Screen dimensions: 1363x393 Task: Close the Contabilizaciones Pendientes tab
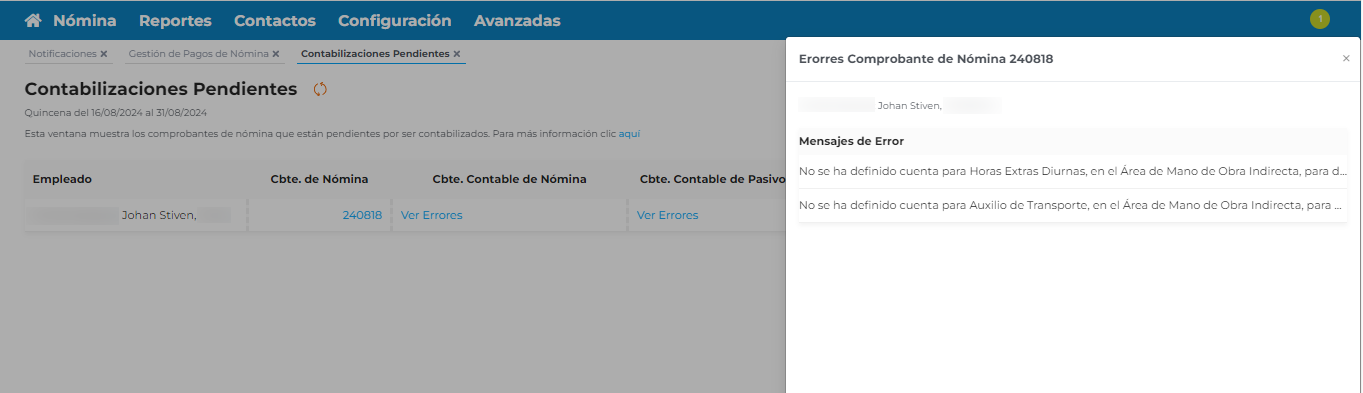(457, 54)
